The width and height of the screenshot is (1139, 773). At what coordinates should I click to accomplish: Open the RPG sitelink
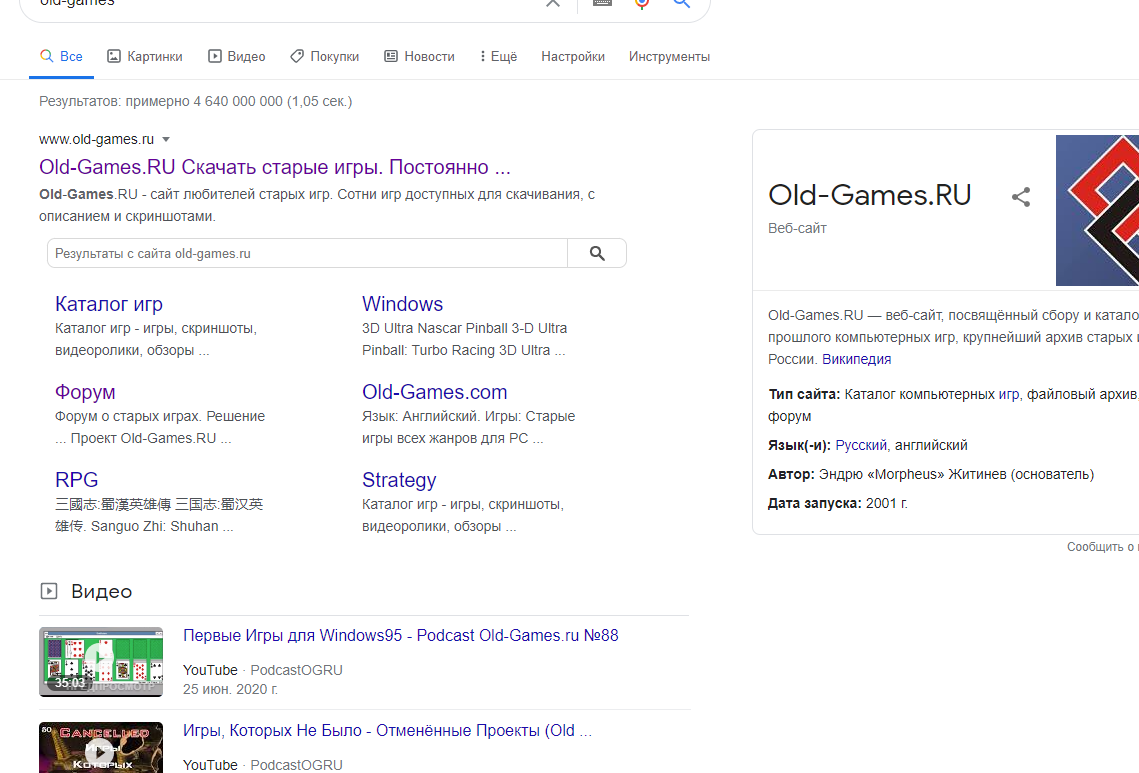pos(76,479)
